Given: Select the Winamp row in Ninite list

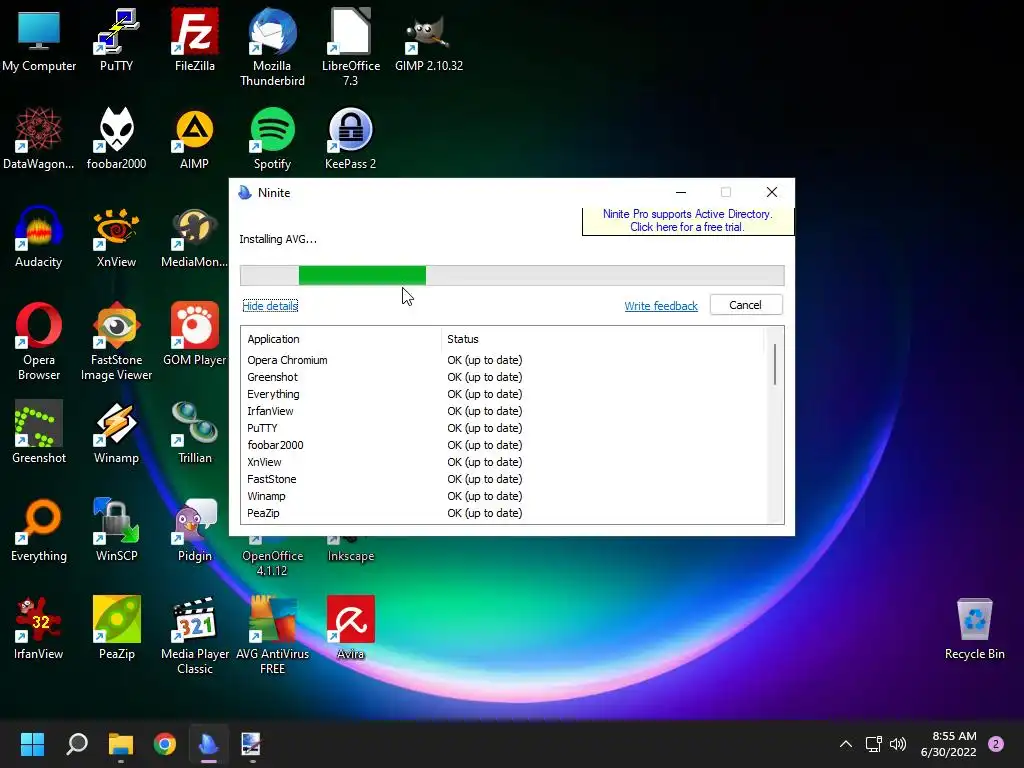Looking at the screenshot, I should click(x=503, y=496).
